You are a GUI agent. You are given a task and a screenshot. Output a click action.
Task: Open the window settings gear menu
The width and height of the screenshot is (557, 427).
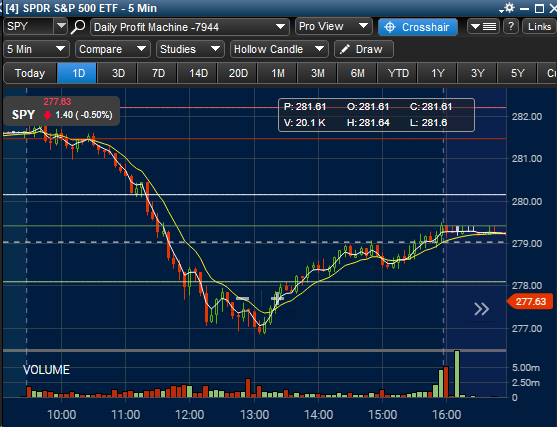point(508,8)
